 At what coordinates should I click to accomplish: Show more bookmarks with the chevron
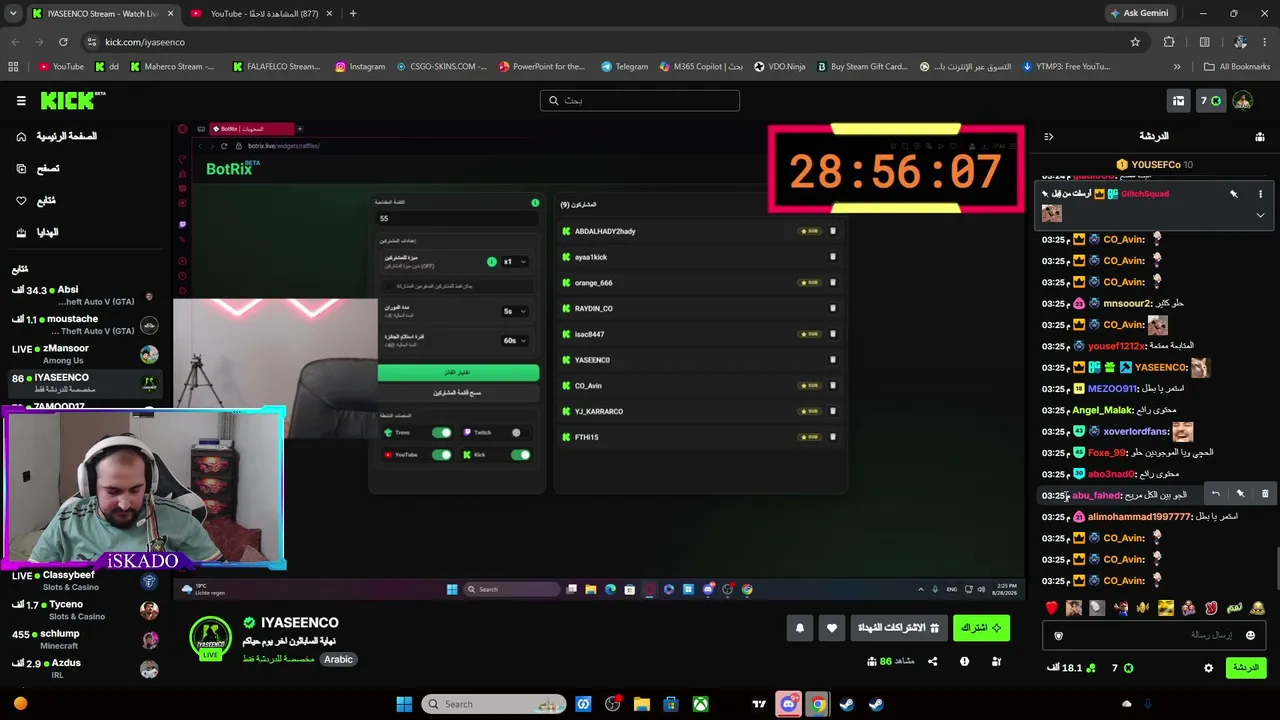1177,67
